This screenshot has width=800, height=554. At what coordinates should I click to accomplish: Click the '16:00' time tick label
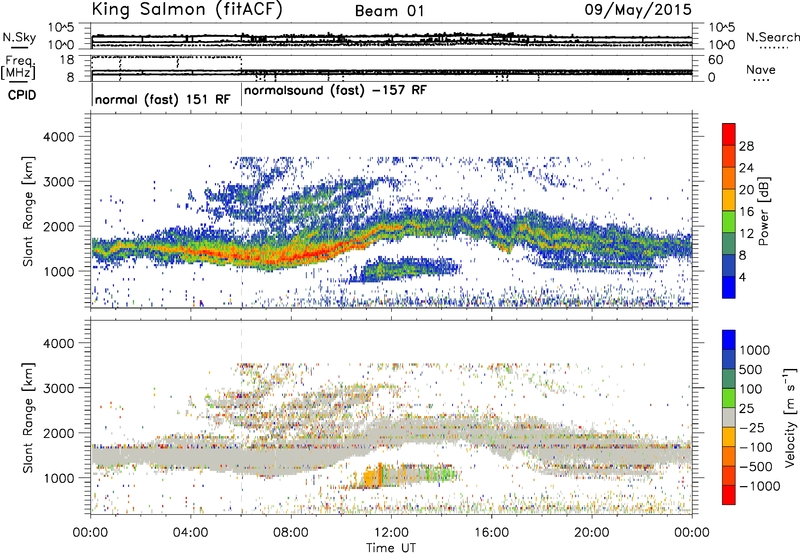(x=491, y=533)
